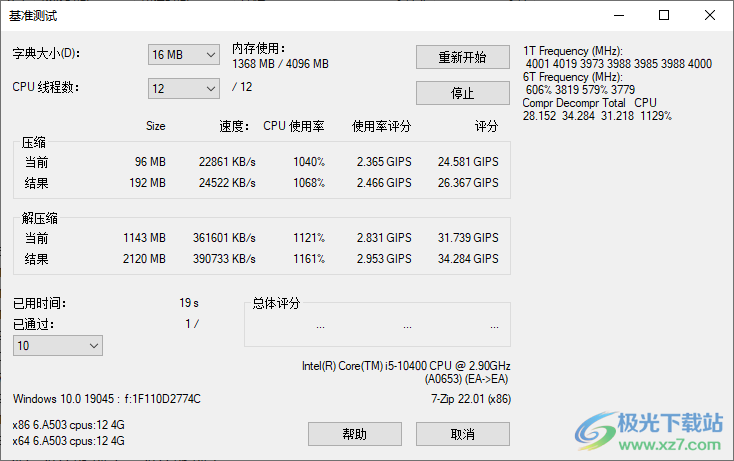Click the memory usage 1368 MB / 4096 MB text
Viewport: 734px width, 461px height.
280,64
